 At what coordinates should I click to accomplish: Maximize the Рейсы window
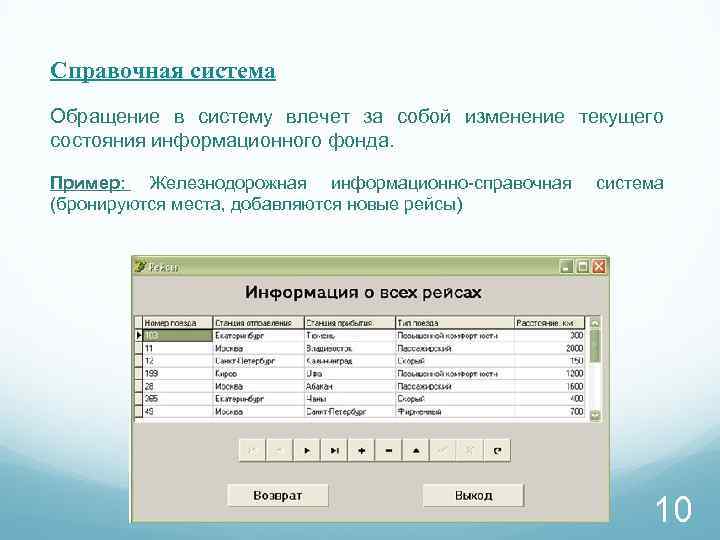(583, 266)
